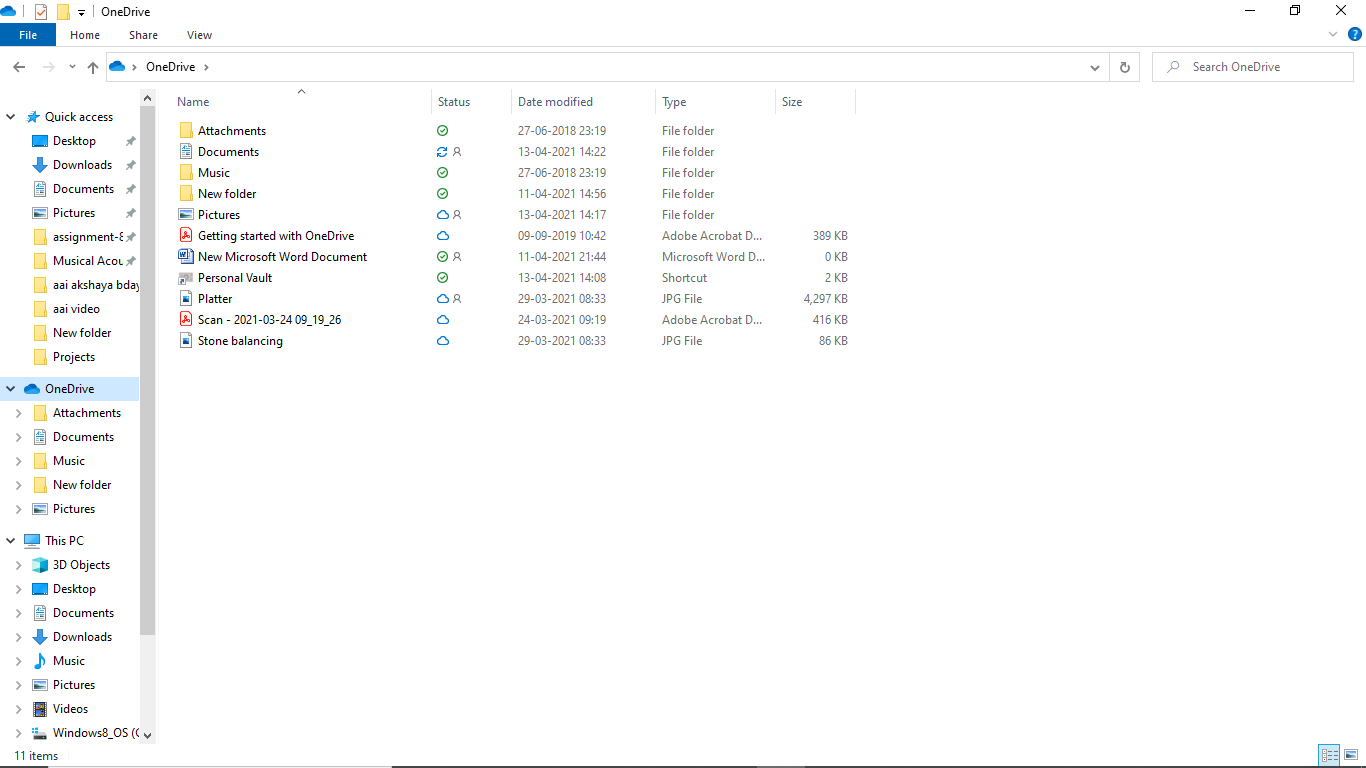Viewport: 1366px width, 768px height.
Task: Click the Personal Vault shortcut icon
Action: [x=185, y=278]
